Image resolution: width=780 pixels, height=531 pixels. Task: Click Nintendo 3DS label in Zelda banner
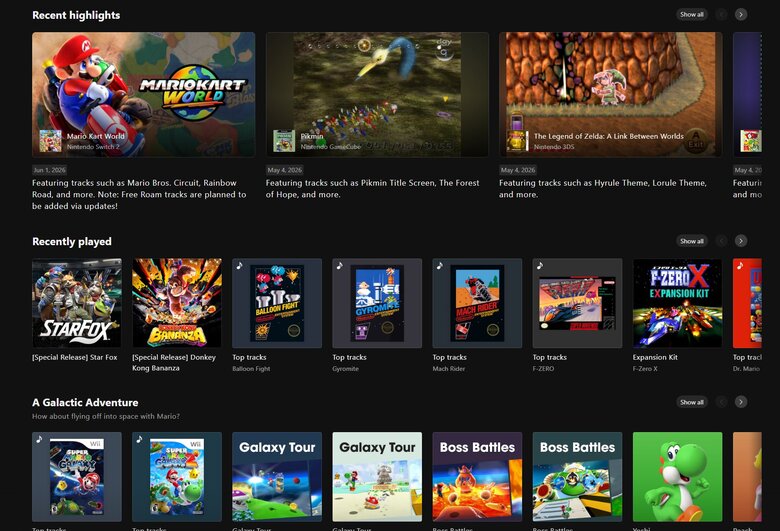(554, 147)
